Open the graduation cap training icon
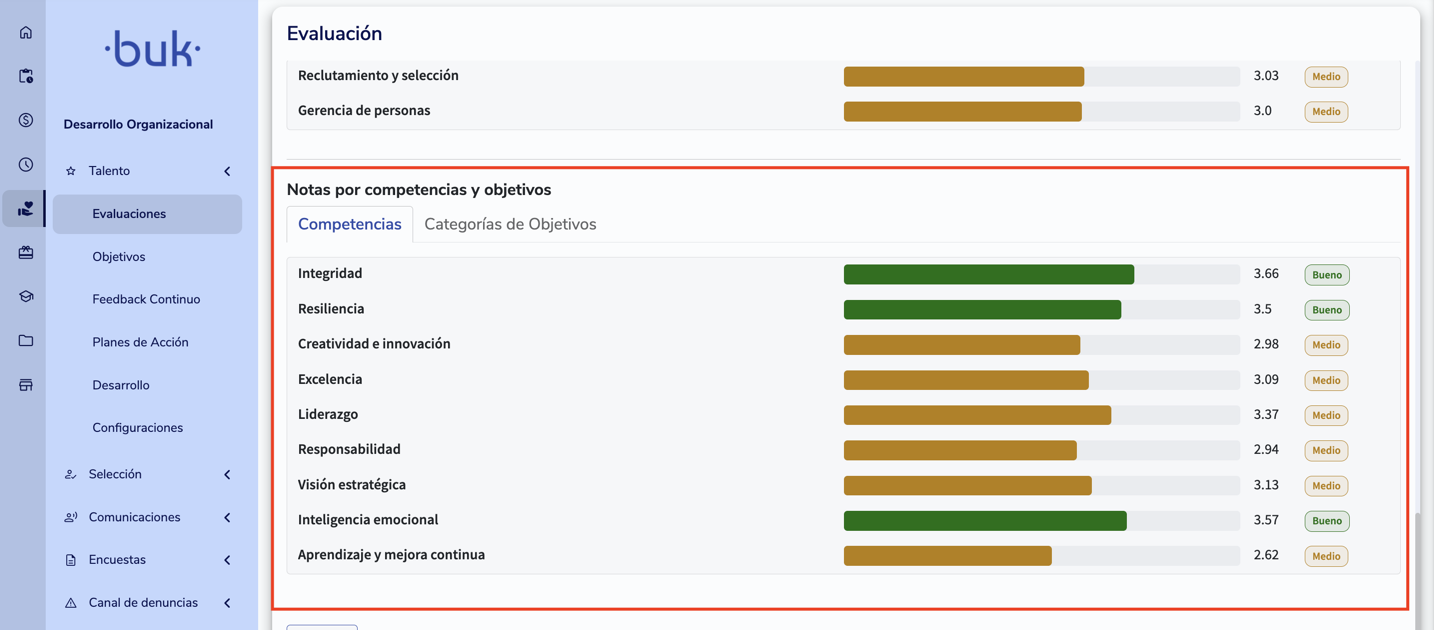Viewport: 1434px width, 630px height. (26, 297)
